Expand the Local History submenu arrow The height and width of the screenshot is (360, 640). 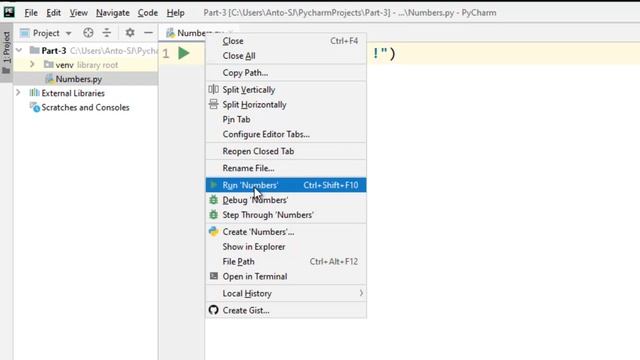(361, 293)
